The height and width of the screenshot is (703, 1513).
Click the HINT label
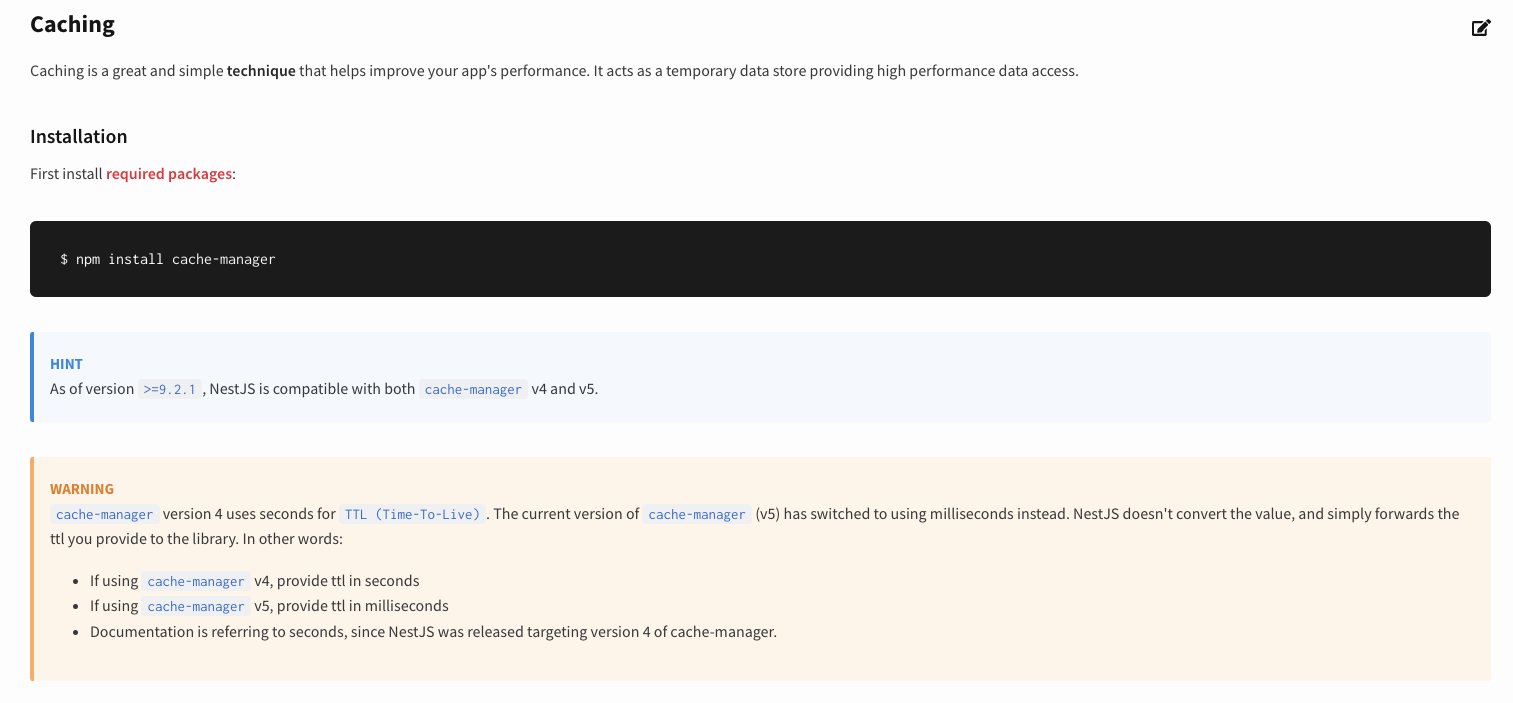tap(66, 364)
